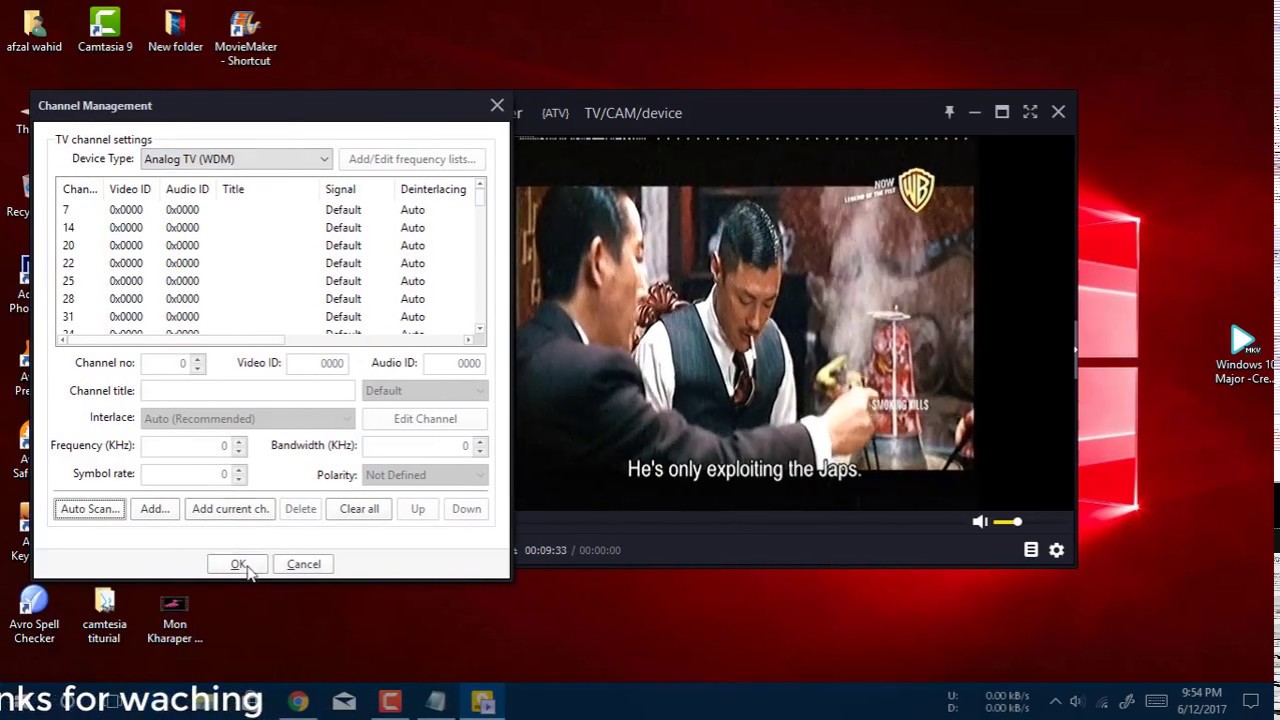
Task: Open the Polarity Not Defined dropdown
Action: coord(425,475)
